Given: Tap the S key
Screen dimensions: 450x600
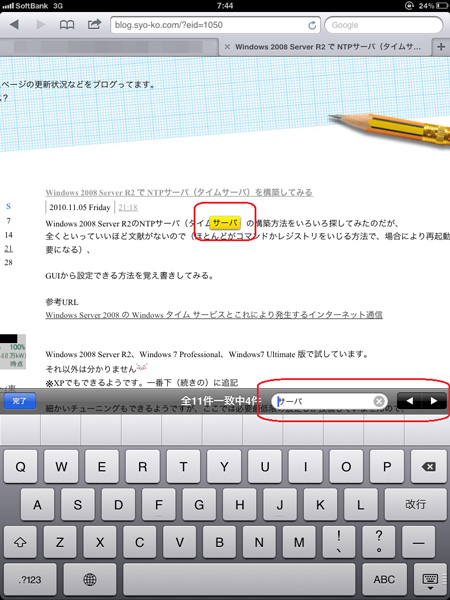Looking at the screenshot, I should (x=78, y=505).
